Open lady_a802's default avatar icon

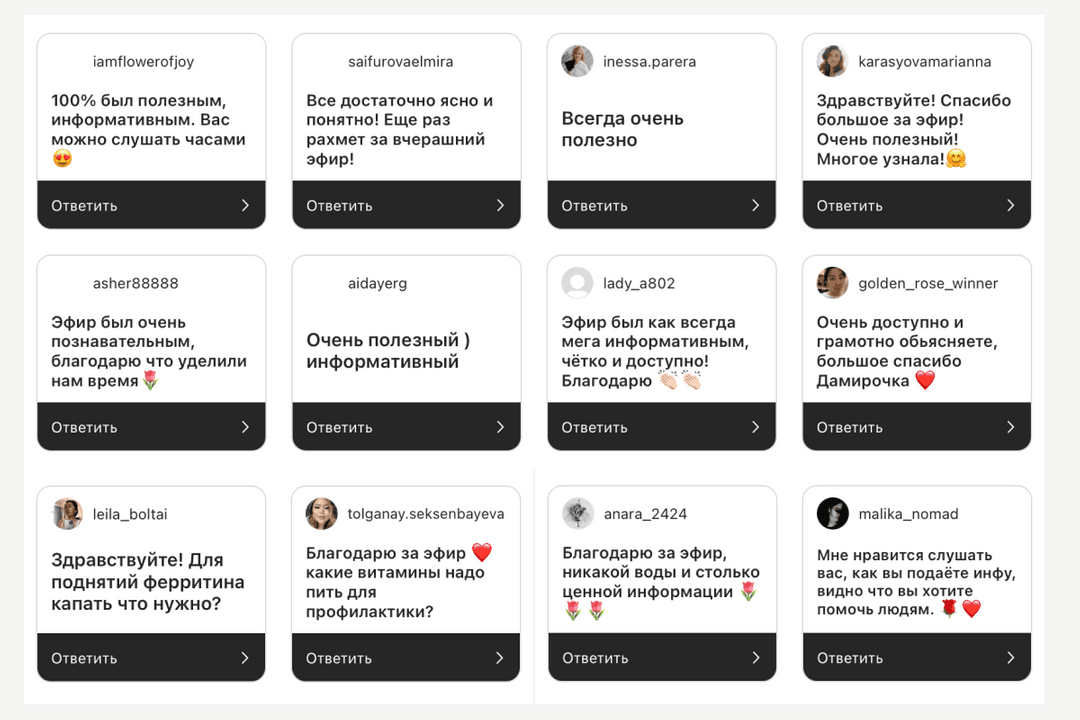point(577,283)
